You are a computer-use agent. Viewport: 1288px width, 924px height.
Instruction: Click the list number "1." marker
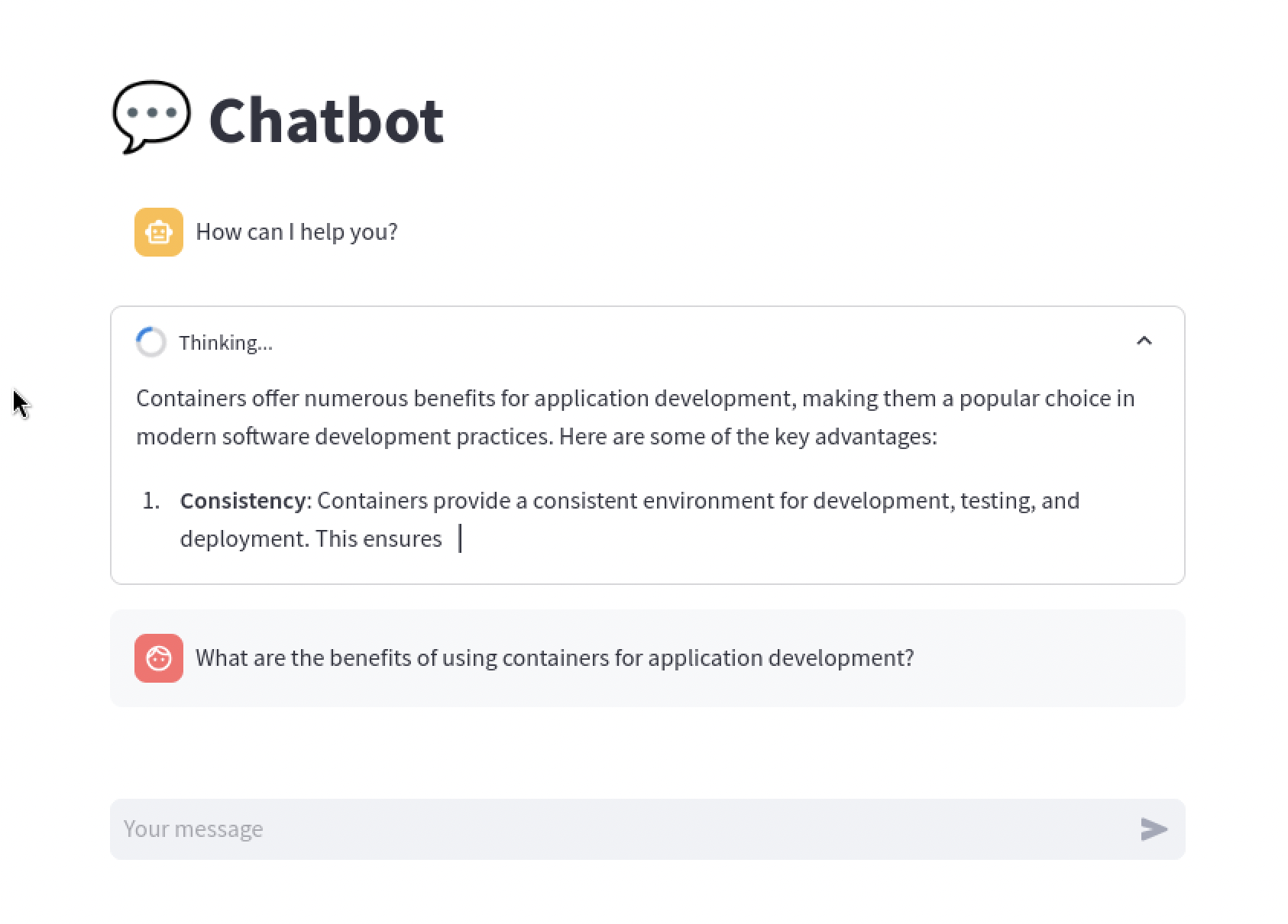tap(151, 501)
